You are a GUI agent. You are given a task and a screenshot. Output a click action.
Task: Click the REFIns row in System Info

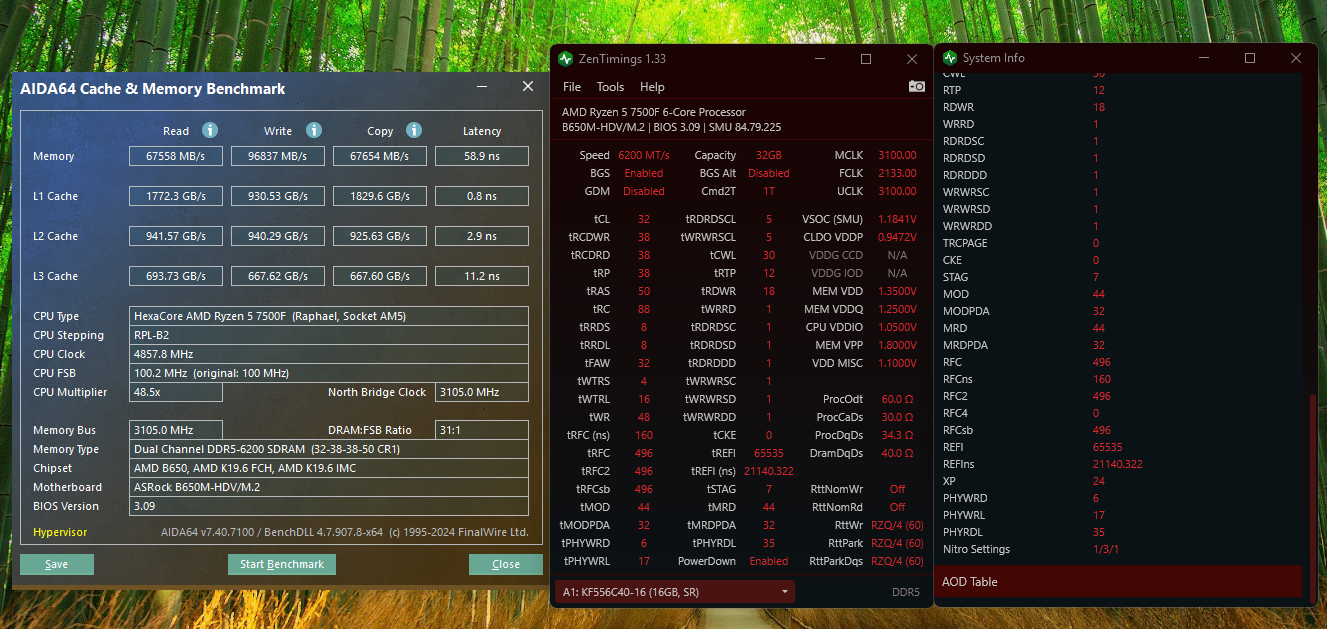(1120, 464)
